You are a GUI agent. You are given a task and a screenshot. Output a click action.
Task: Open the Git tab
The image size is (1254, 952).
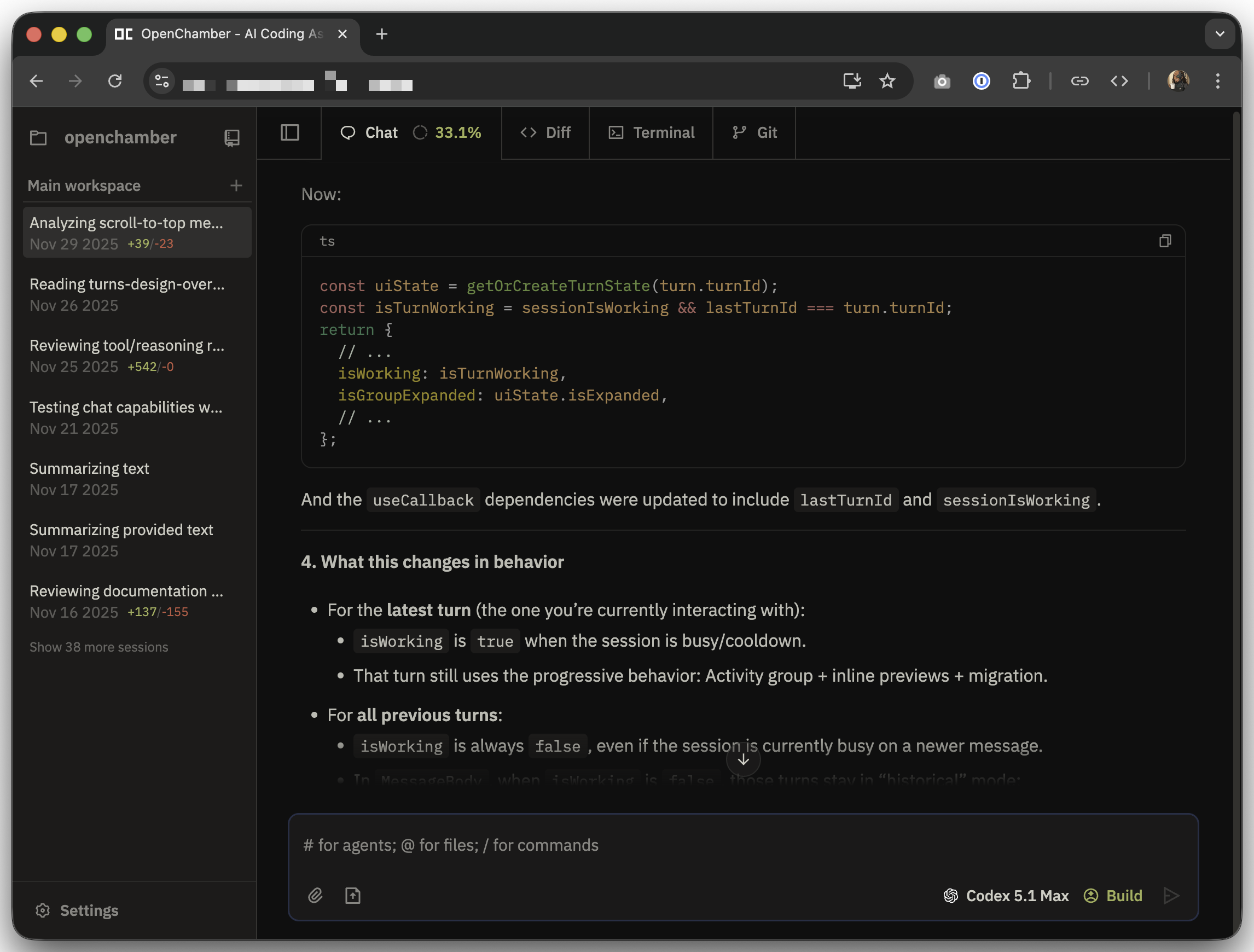click(754, 133)
